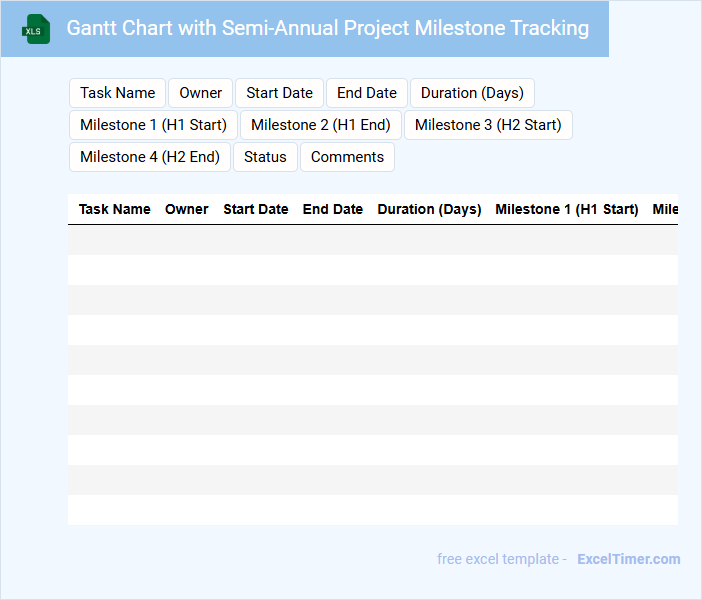Click the Duration (Days) tag
The height and width of the screenshot is (600, 702).
472,93
